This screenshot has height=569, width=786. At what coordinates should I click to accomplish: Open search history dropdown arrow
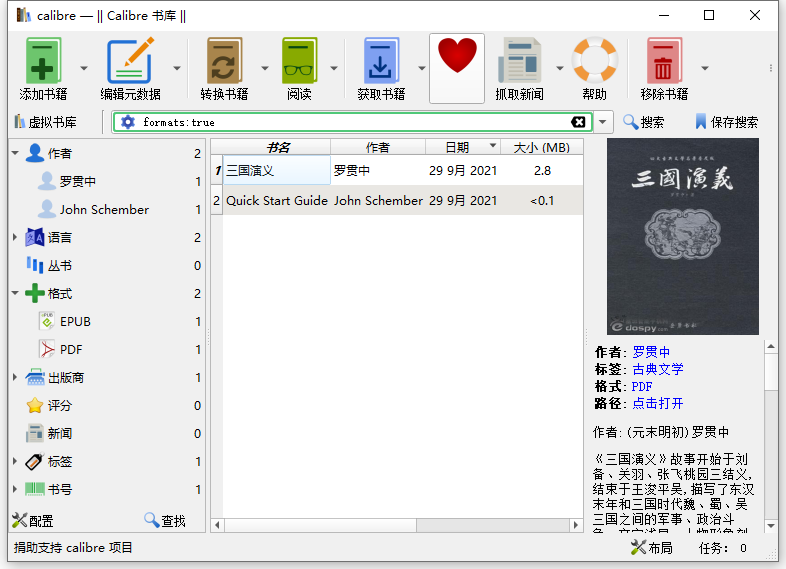click(603, 122)
